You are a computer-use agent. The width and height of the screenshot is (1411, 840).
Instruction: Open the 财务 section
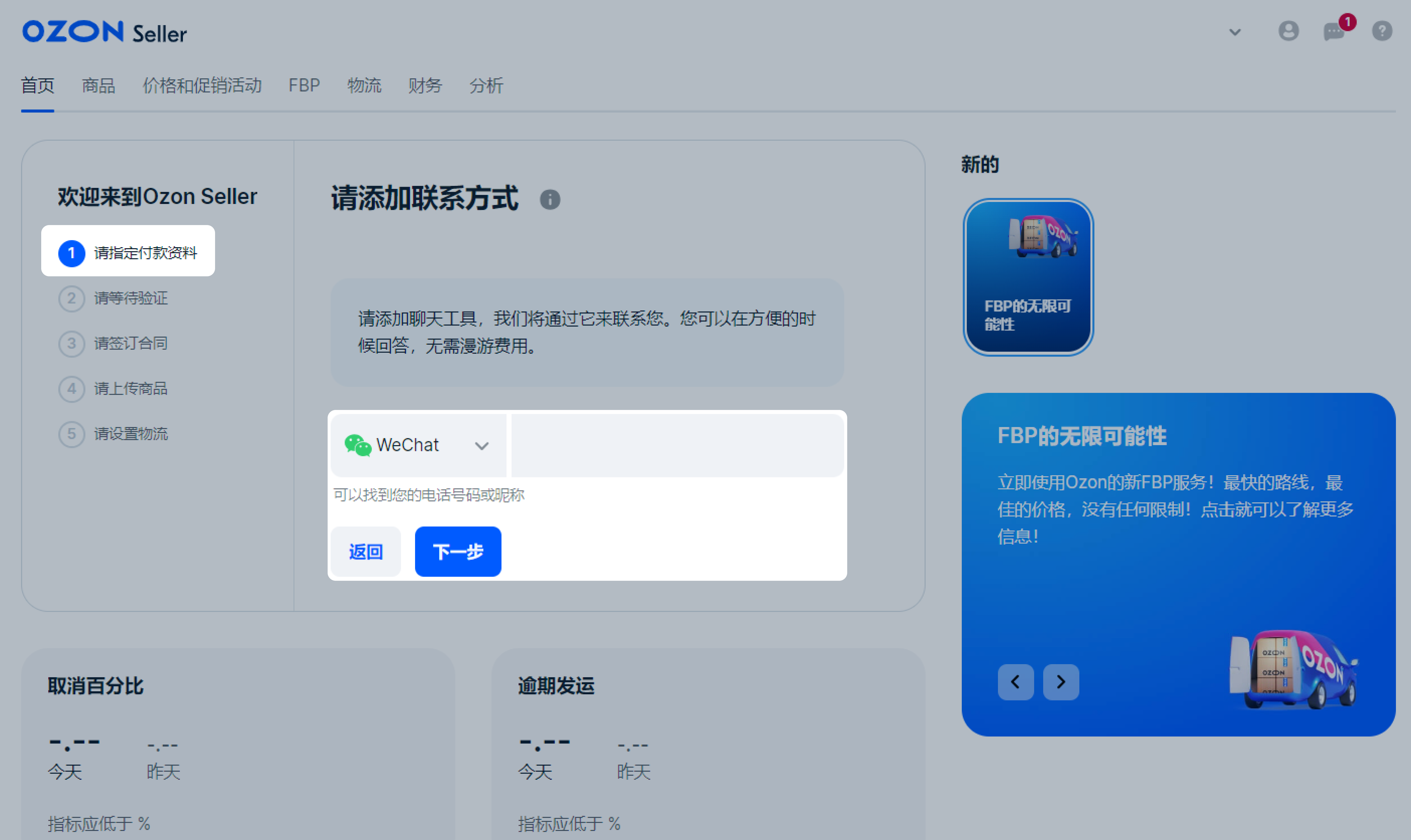tap(425, 85)
